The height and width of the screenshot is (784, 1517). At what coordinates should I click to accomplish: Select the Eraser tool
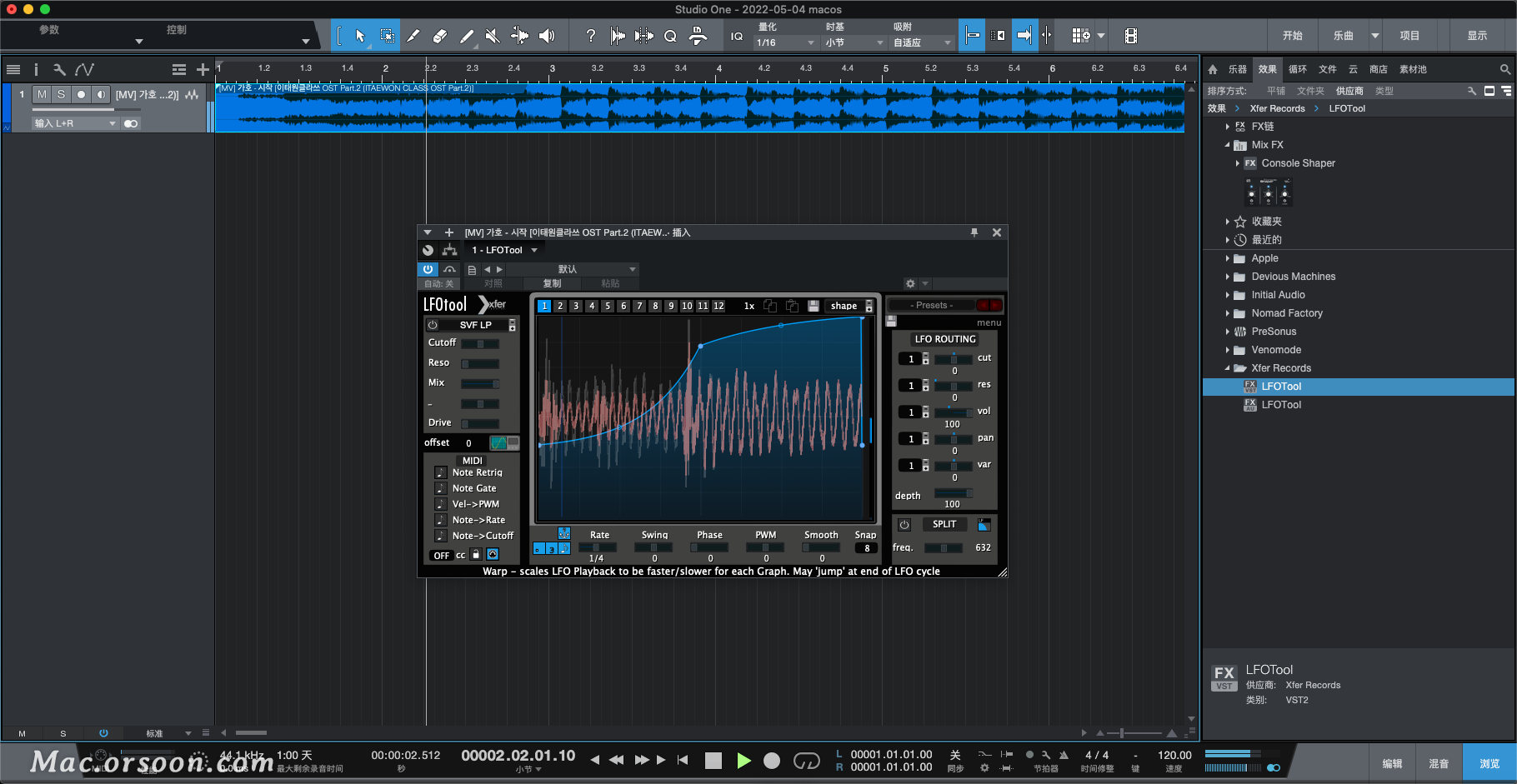coord(440,36)
